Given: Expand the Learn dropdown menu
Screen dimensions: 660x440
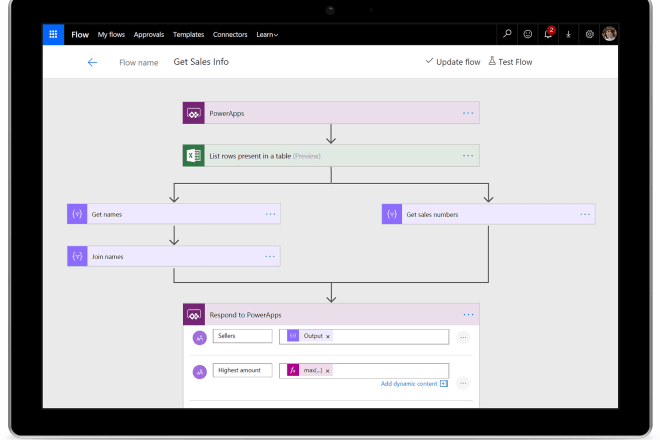Looking at the screenshot, I should [267, 35].
